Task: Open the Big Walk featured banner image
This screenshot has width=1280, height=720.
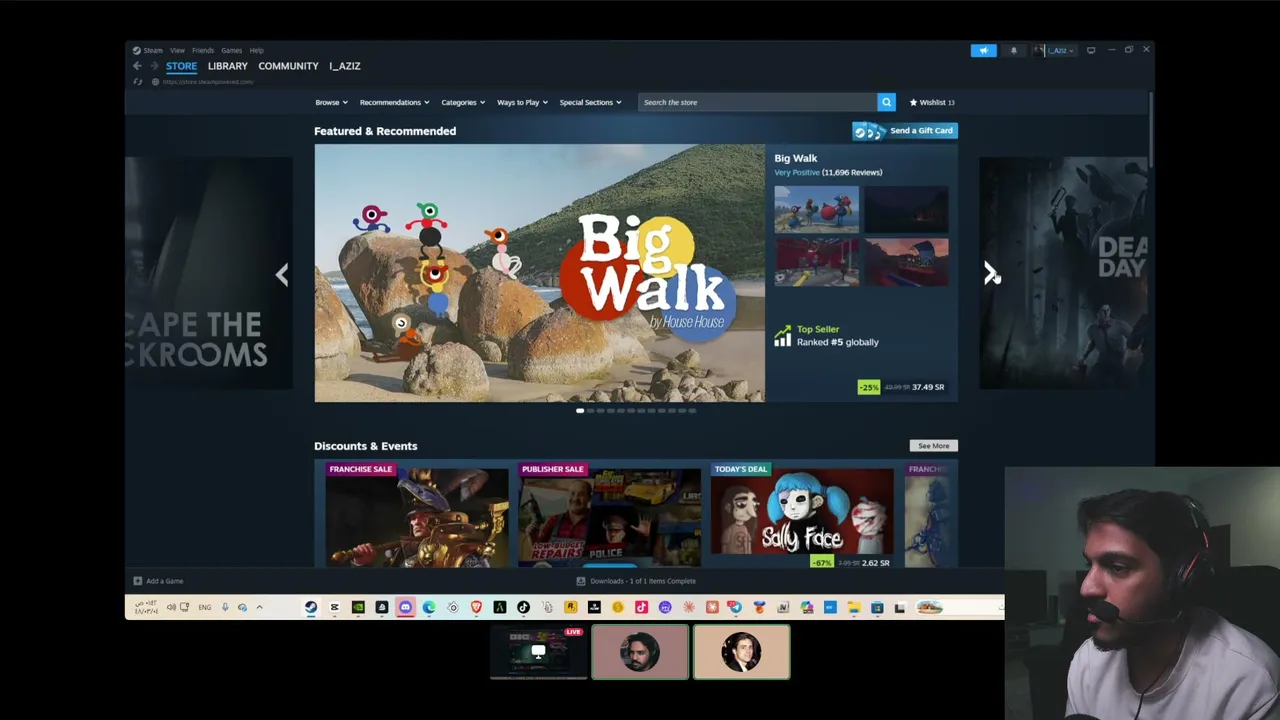Action: (540, 273)
